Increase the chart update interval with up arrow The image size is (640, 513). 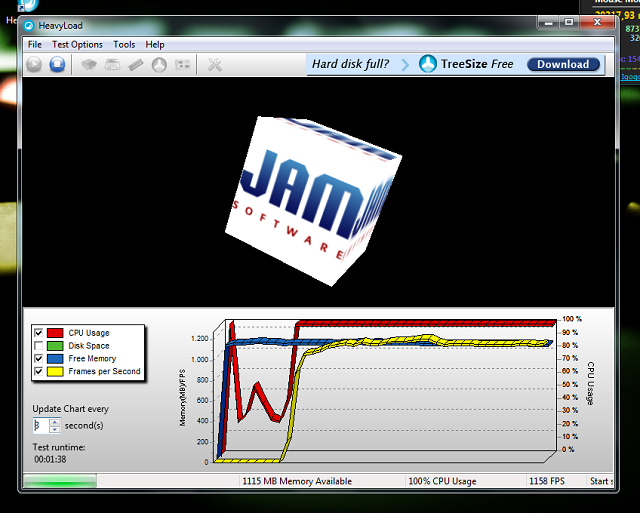tap(55, 422)
